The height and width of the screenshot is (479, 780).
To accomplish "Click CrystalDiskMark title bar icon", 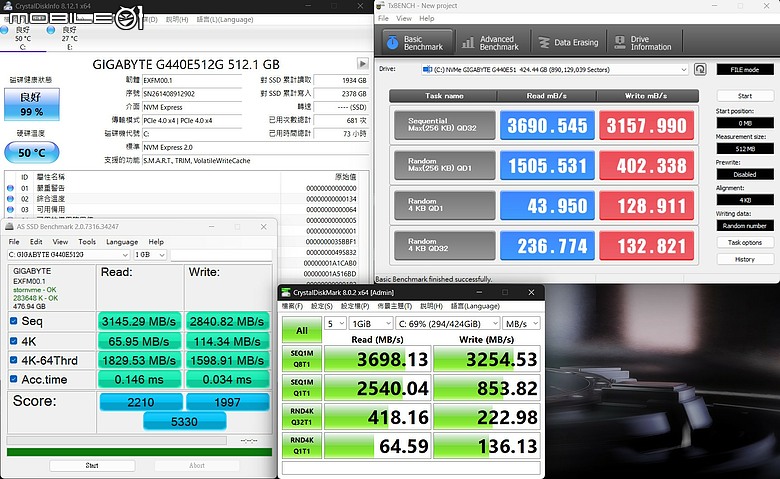I will [x=286, y=292].
